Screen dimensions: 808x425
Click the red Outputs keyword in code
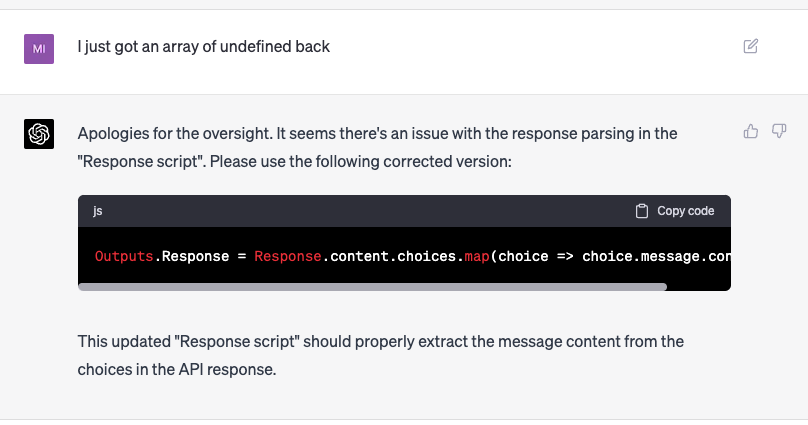pos(124,256)
